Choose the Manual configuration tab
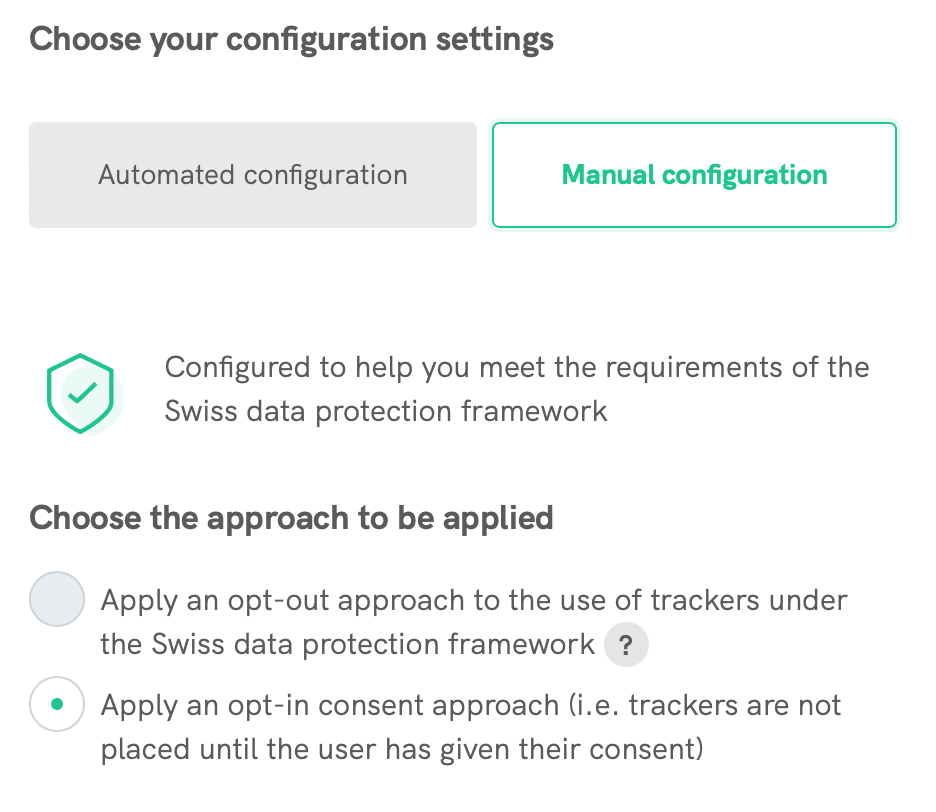This screenshot has width=936, height=812. [694, 175]
